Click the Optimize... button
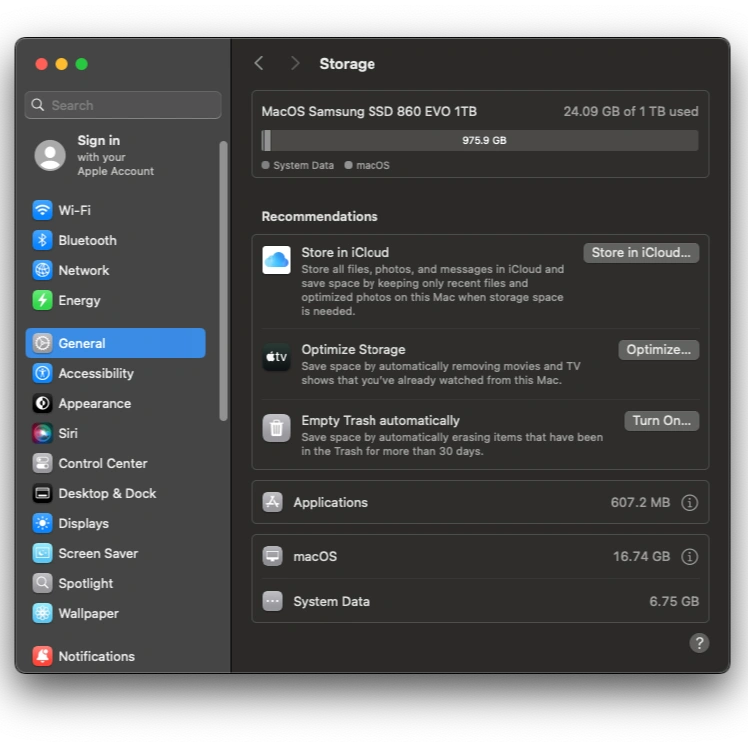Viewport: 748px width, 746px height. click(659, 350)
